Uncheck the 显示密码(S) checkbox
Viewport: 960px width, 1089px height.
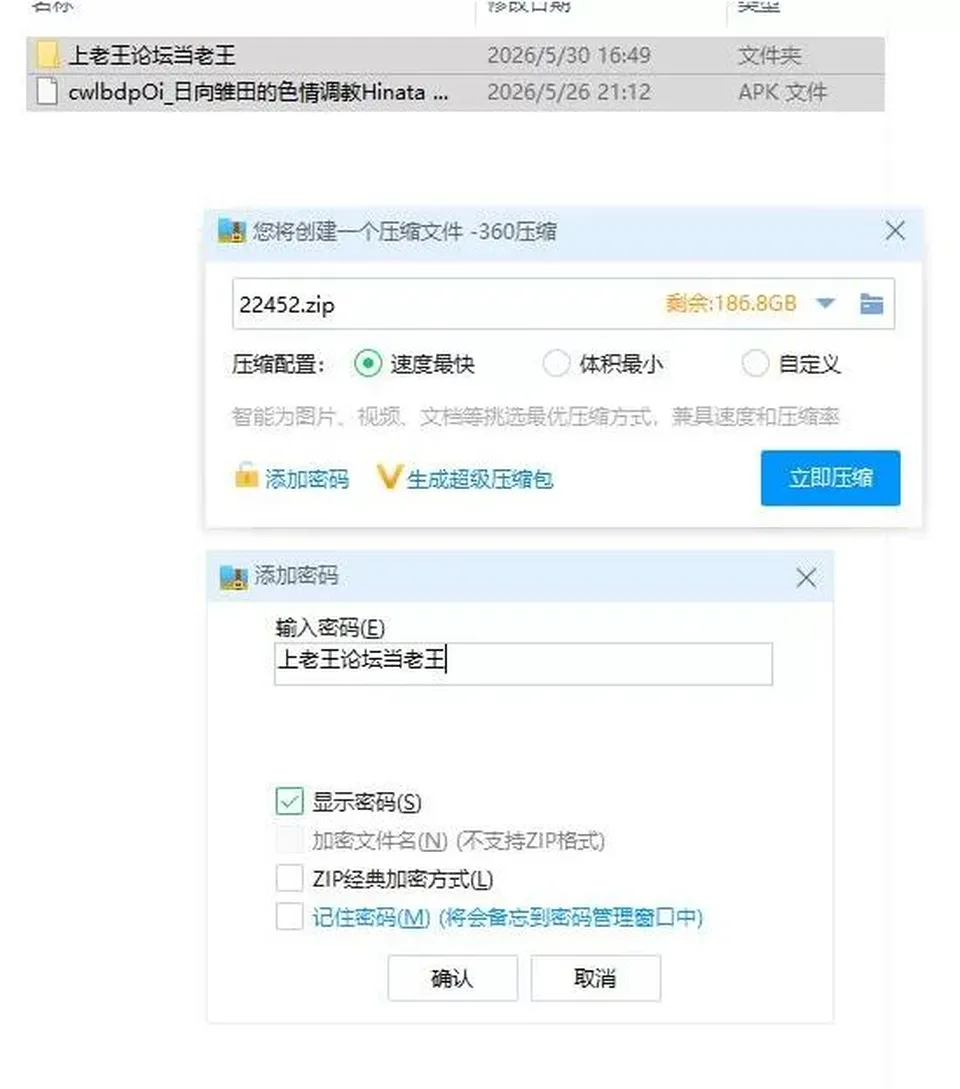(290, 801)
